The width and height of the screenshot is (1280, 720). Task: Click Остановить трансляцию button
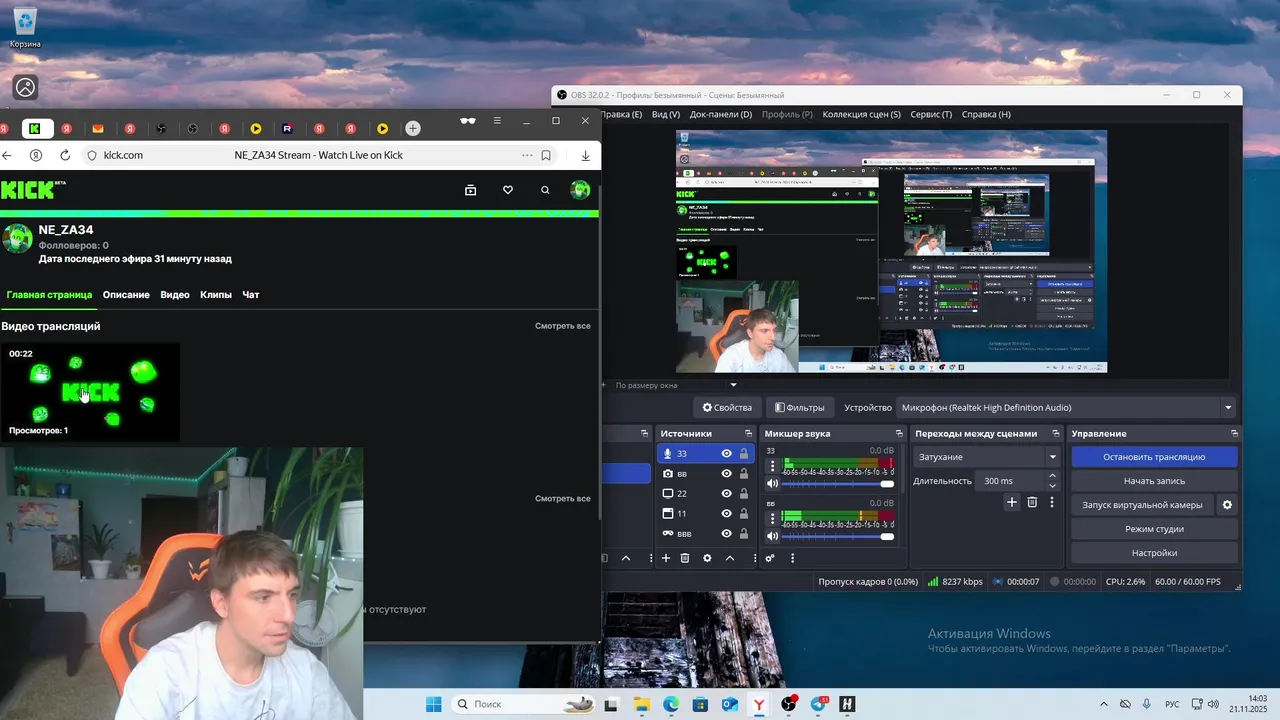(x=1154, y=457)
